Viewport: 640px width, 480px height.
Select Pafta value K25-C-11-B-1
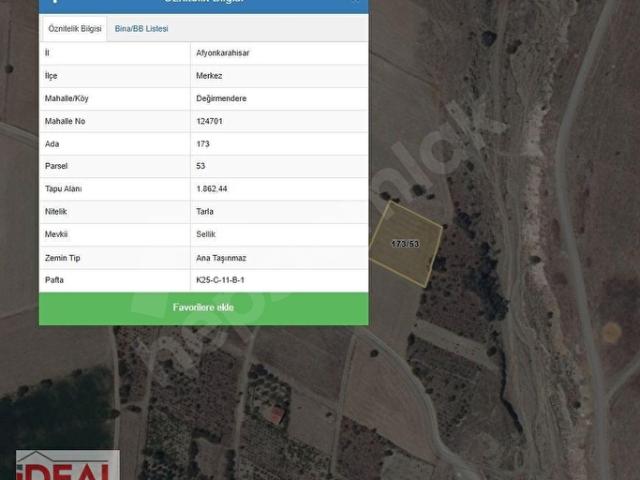tap(220, 280)
